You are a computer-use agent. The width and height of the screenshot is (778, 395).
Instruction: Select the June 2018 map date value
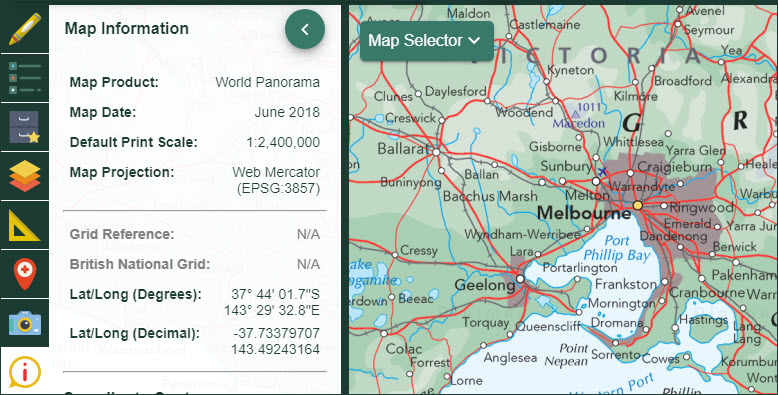(287, 112)
